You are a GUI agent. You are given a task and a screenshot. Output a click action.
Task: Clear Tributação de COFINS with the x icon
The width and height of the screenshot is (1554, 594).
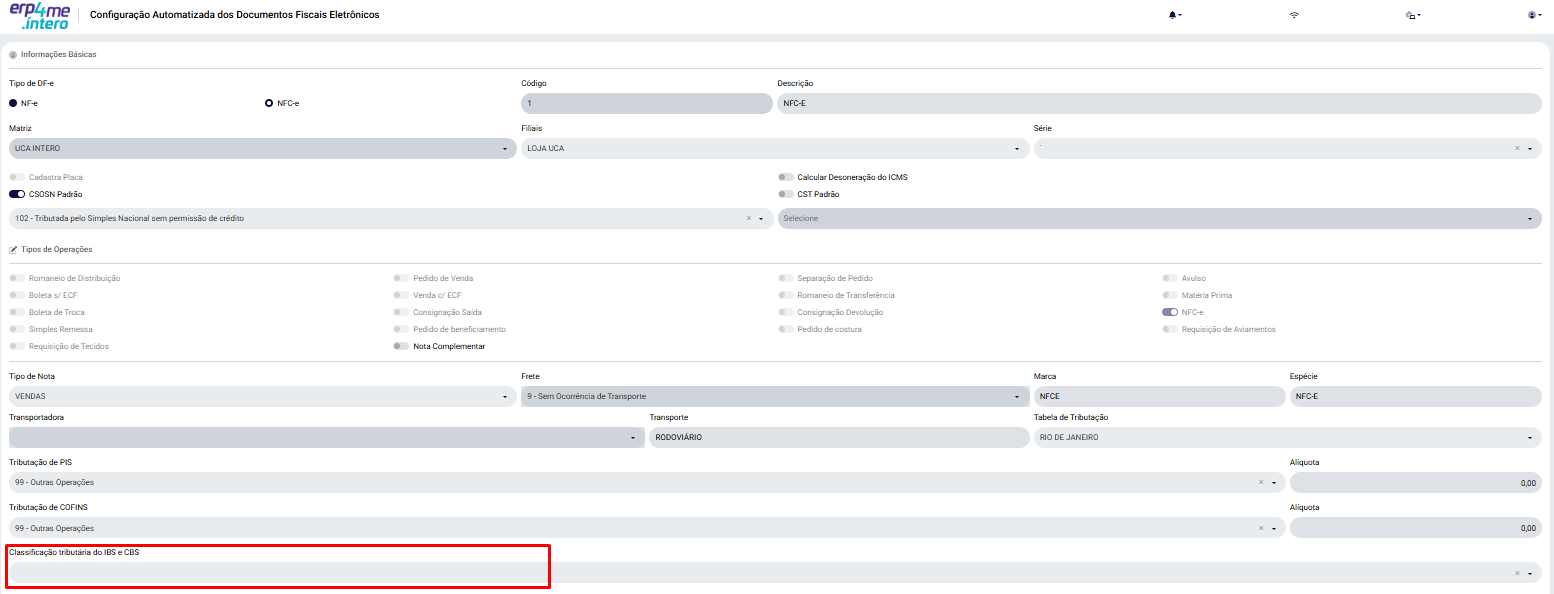[1261, 527]
